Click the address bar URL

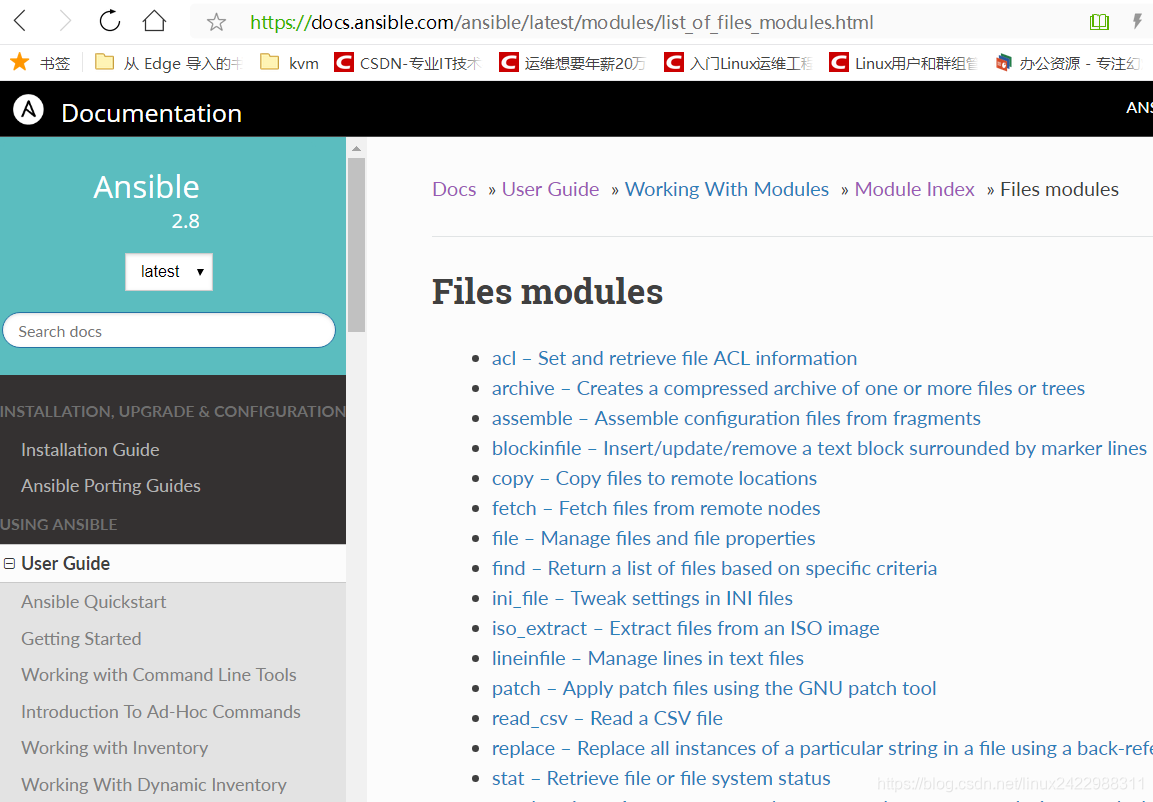561,23
